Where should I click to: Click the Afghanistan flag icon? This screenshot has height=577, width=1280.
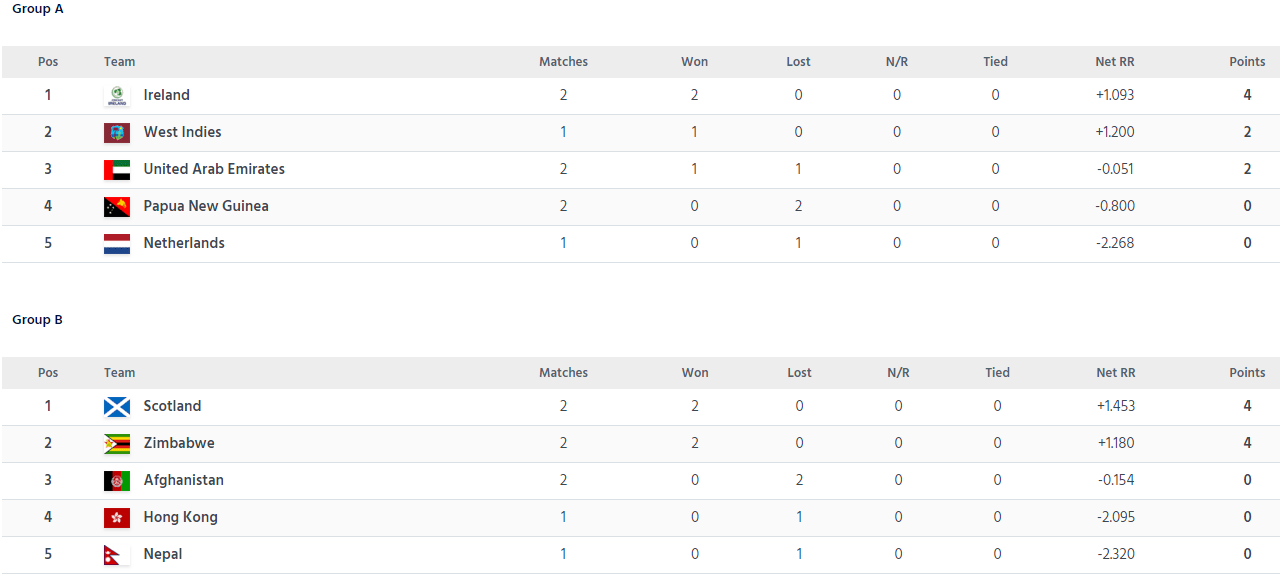click(117, 481)
